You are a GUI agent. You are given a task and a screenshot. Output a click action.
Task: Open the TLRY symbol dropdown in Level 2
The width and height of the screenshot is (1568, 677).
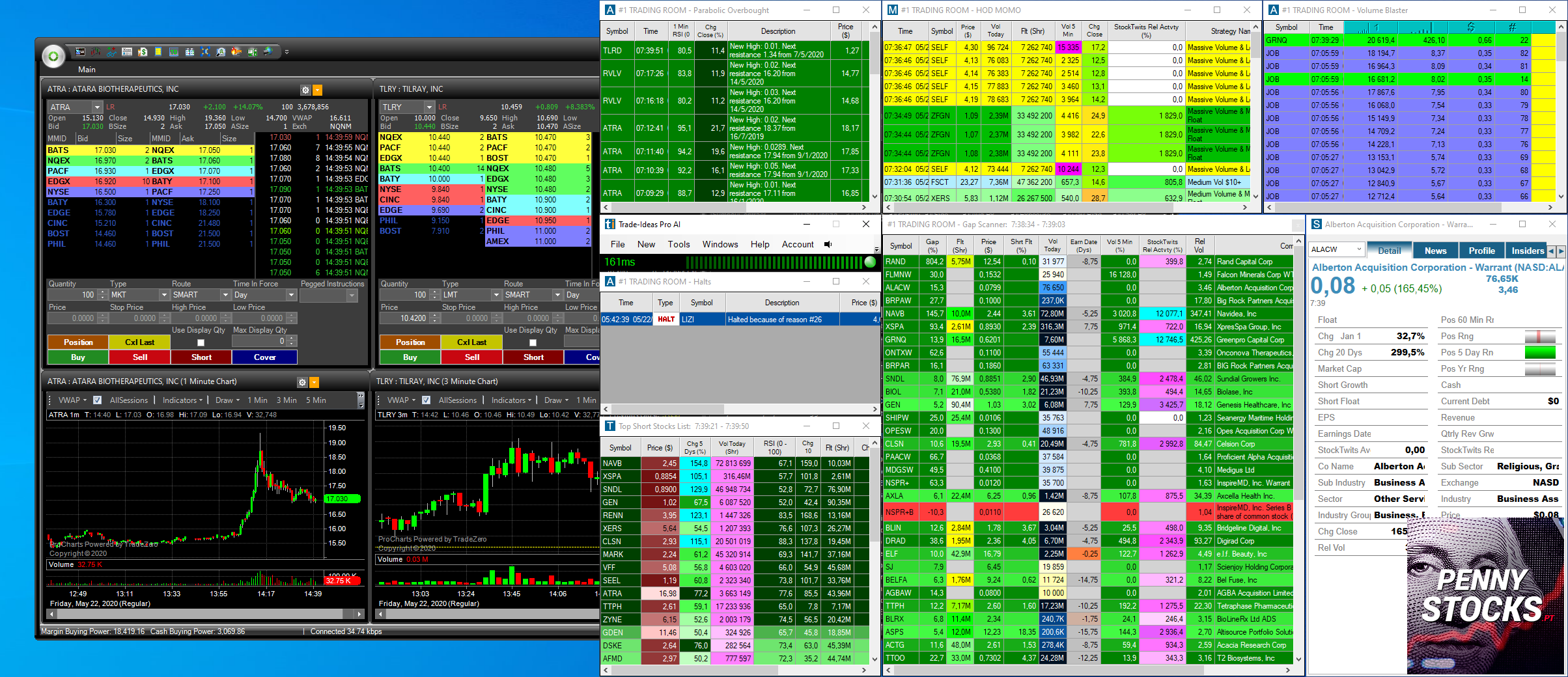(x=429, y=107)
